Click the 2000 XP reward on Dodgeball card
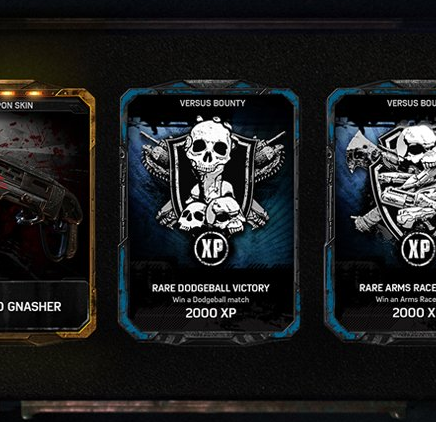The height and width of the screenshot is (422, 436). pos(211,313)
